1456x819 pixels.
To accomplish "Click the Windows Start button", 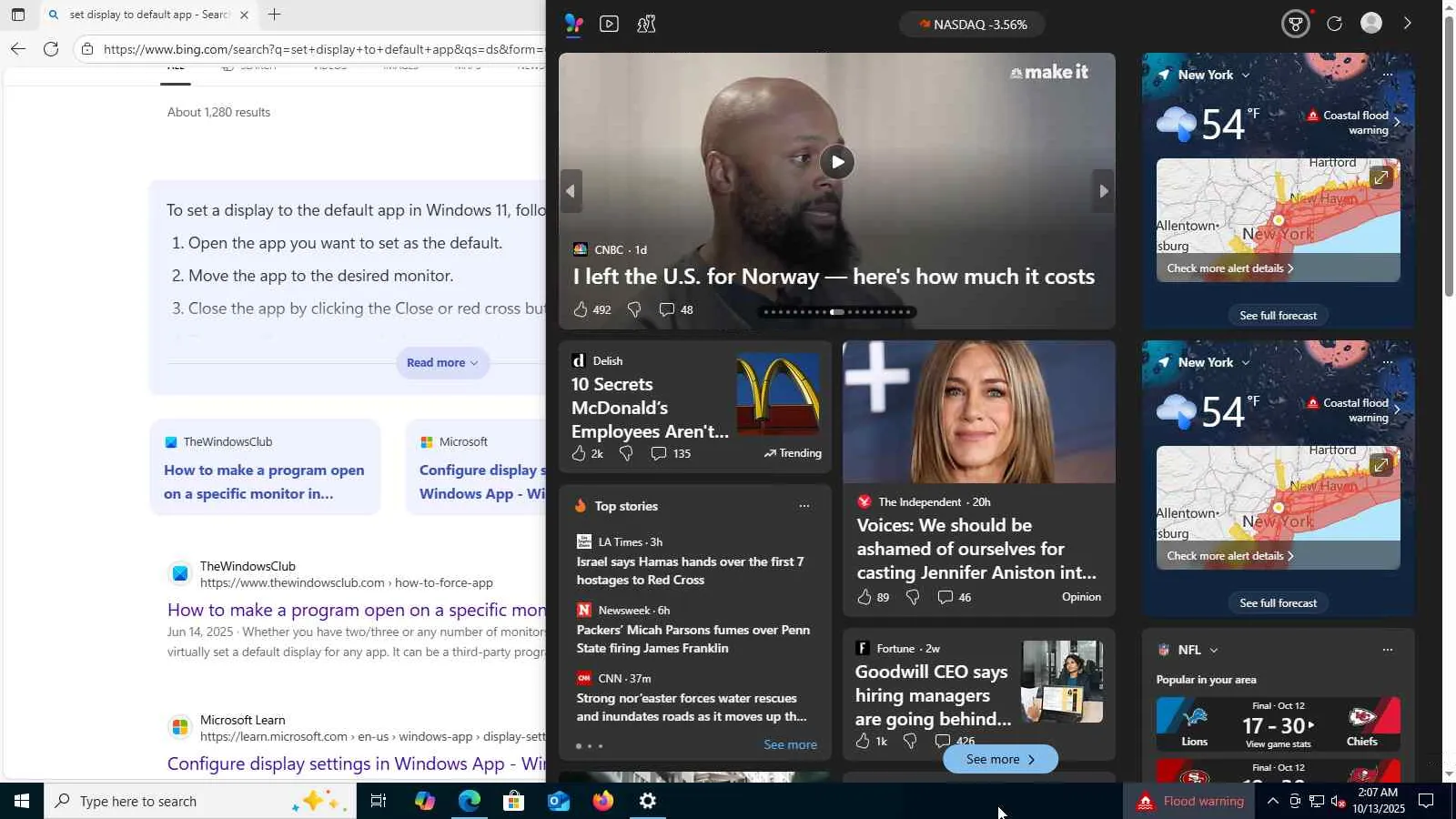I will [x=22, y=801].
